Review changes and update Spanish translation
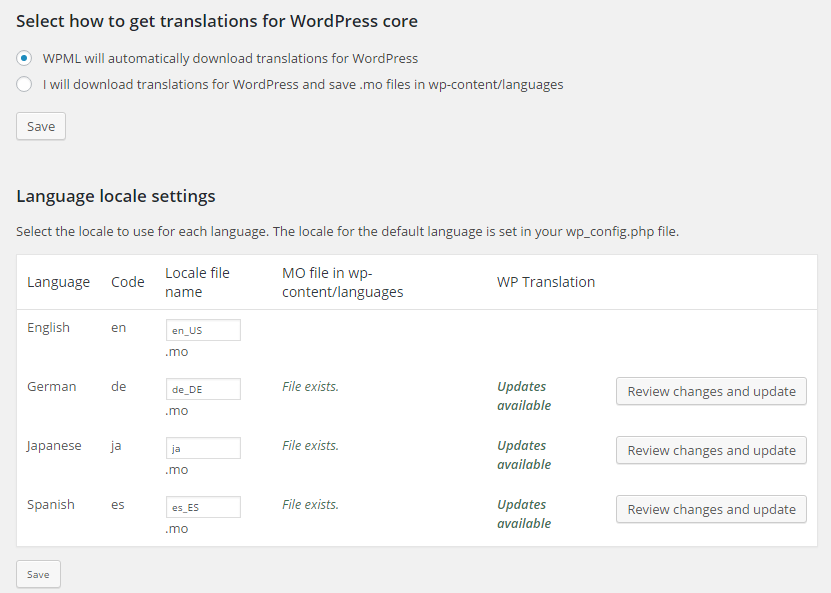This screenshot has height=593, width=831. pyautogui.click(x=711, y=509)
